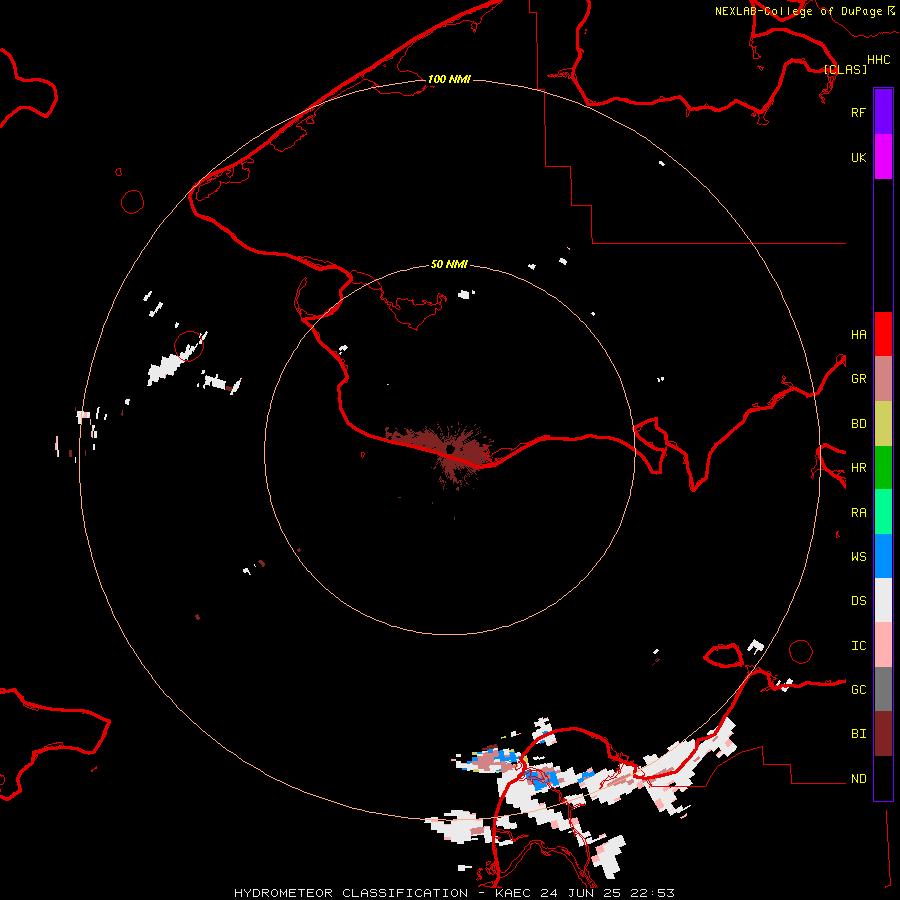Click the GR legend label
This screenshot has width=900, height=900.
[x=858, y=379]
